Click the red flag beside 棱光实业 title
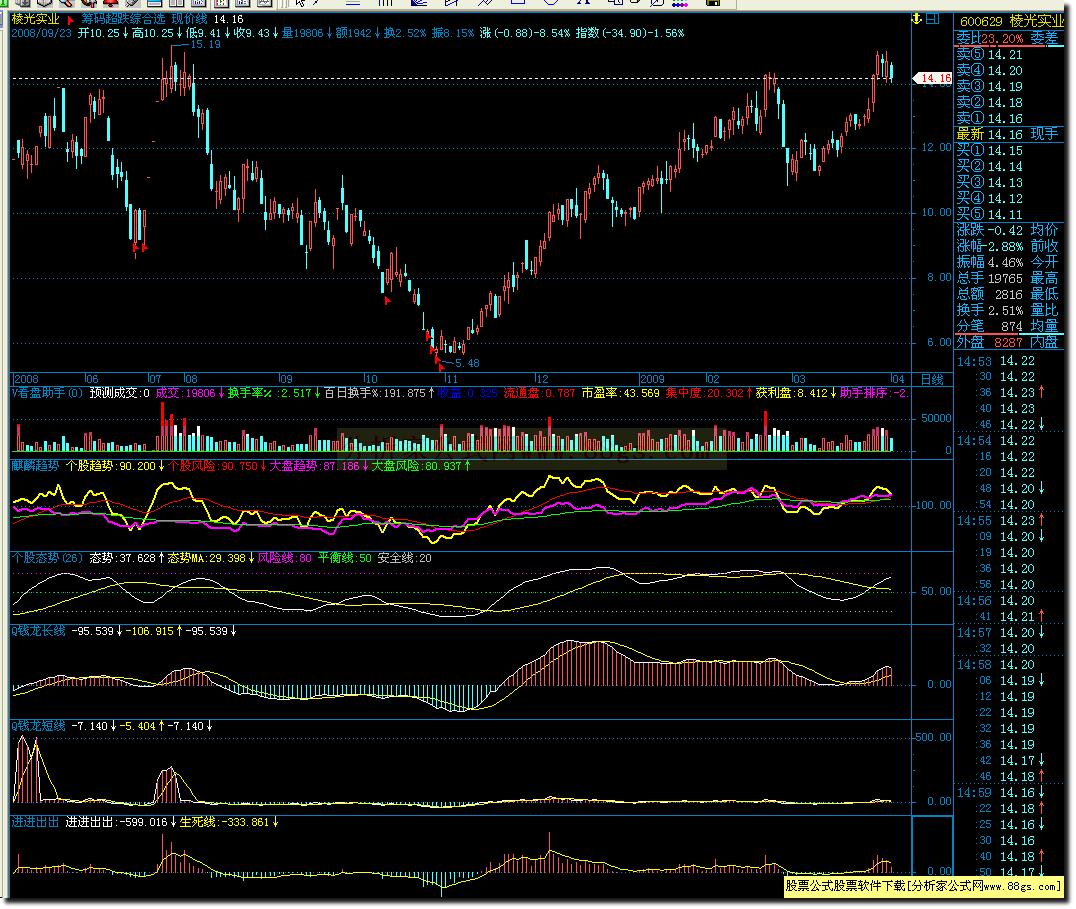 pyautogui.click(x=70, y=20)
